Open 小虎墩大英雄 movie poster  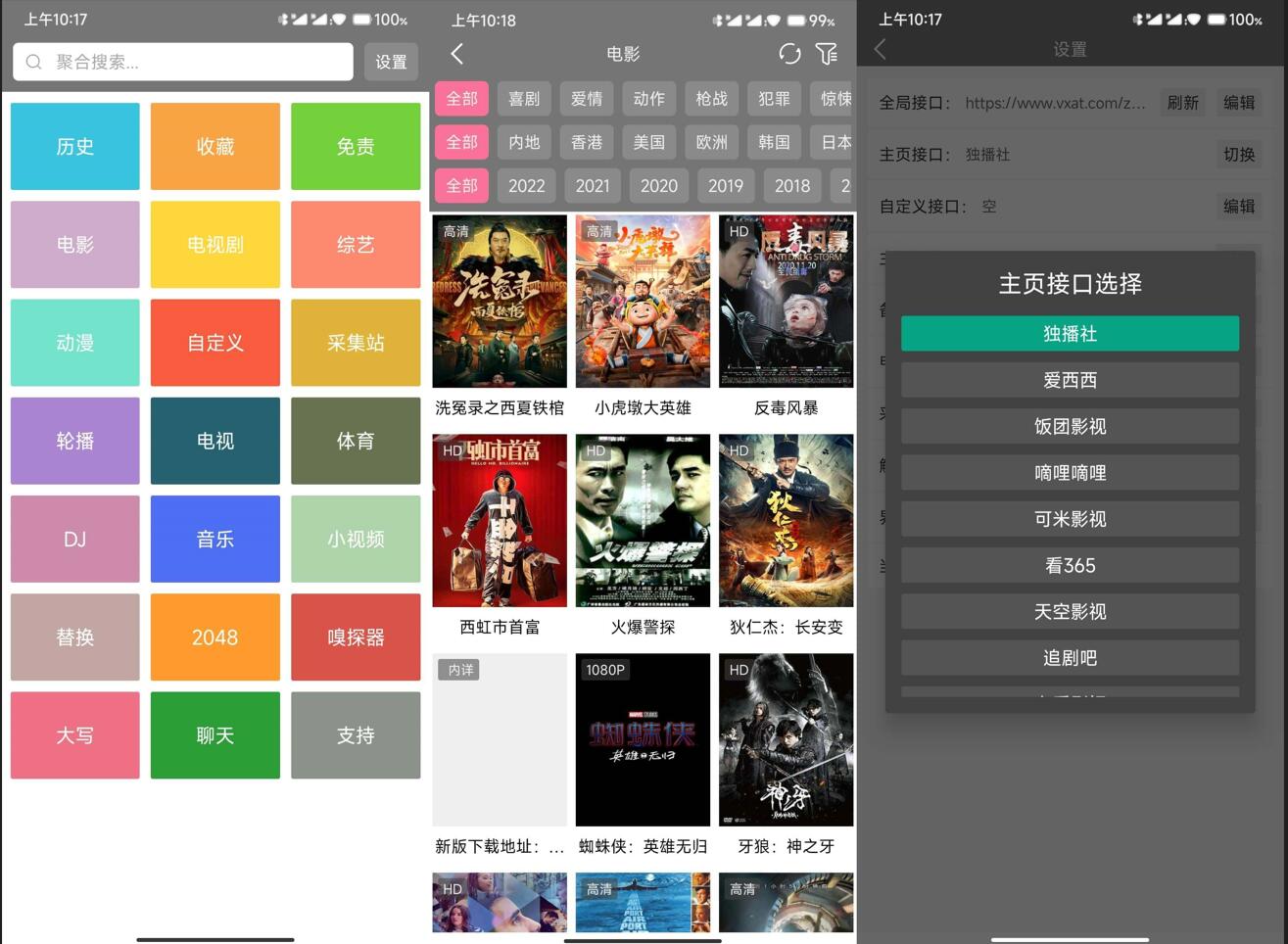coord(643,302)
